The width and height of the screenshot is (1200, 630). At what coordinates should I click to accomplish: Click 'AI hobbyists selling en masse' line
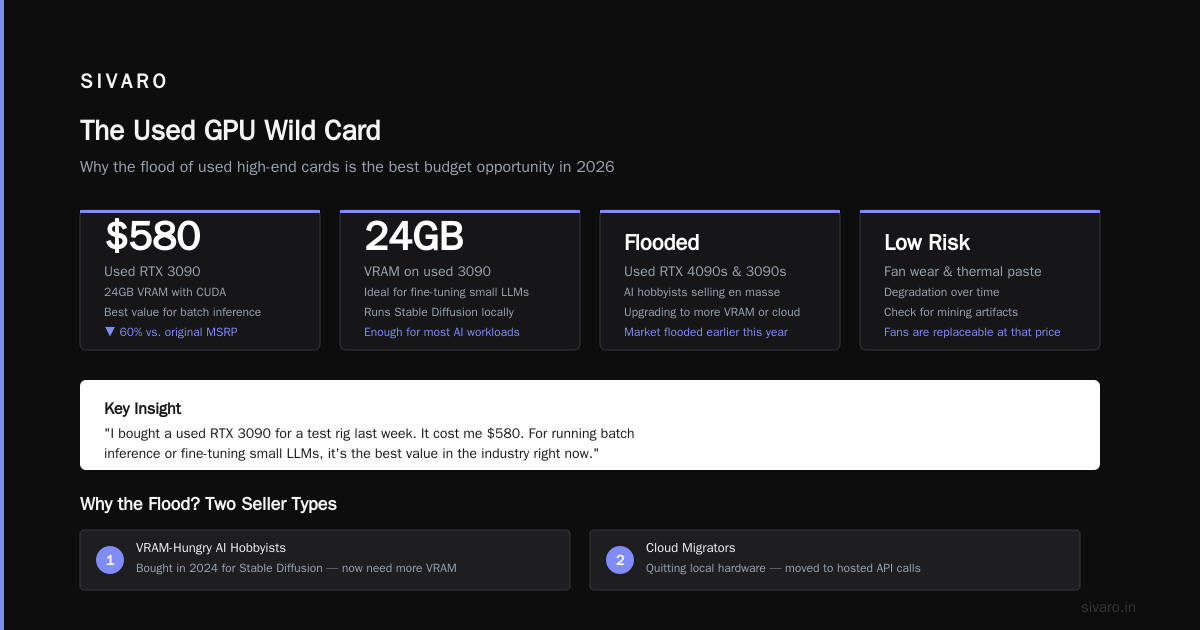(x=701, y=292)
